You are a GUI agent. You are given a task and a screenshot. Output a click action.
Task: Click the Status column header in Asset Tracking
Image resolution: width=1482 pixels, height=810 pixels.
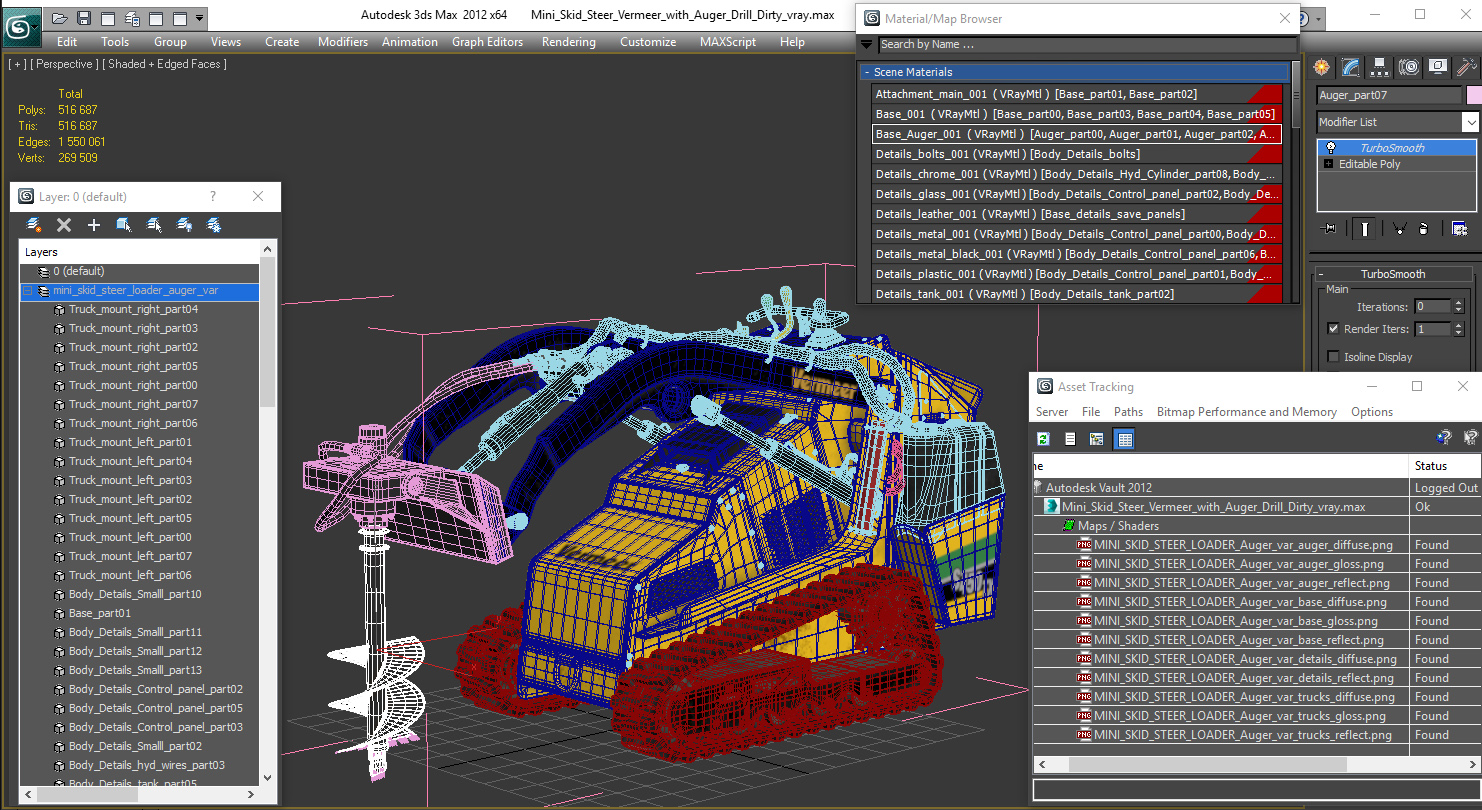[1444, 466]
